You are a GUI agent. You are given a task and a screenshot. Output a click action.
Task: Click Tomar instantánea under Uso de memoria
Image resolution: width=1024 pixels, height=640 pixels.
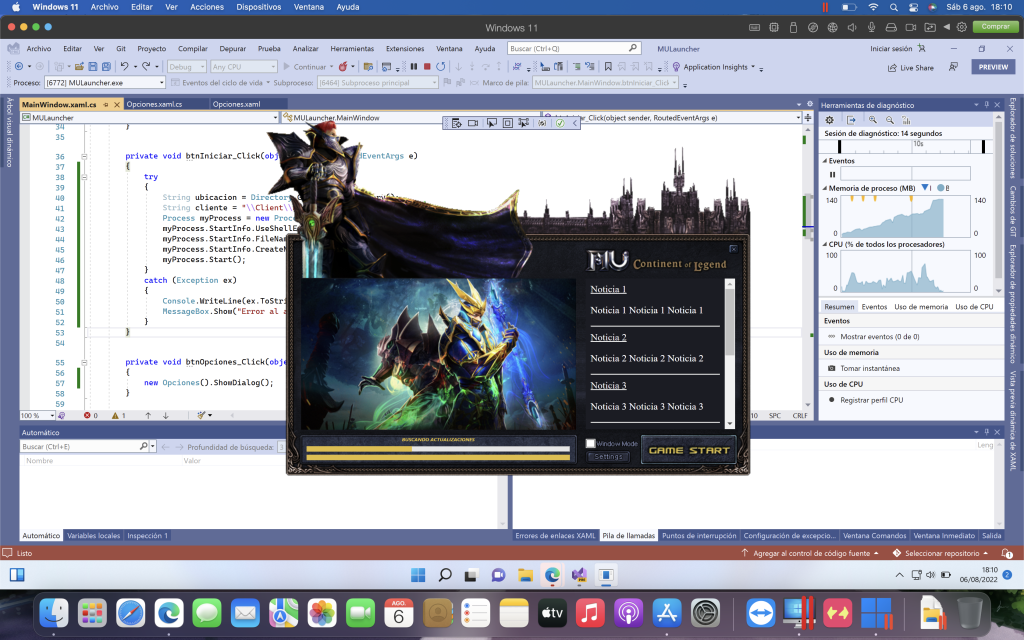(x=864, y=368)
